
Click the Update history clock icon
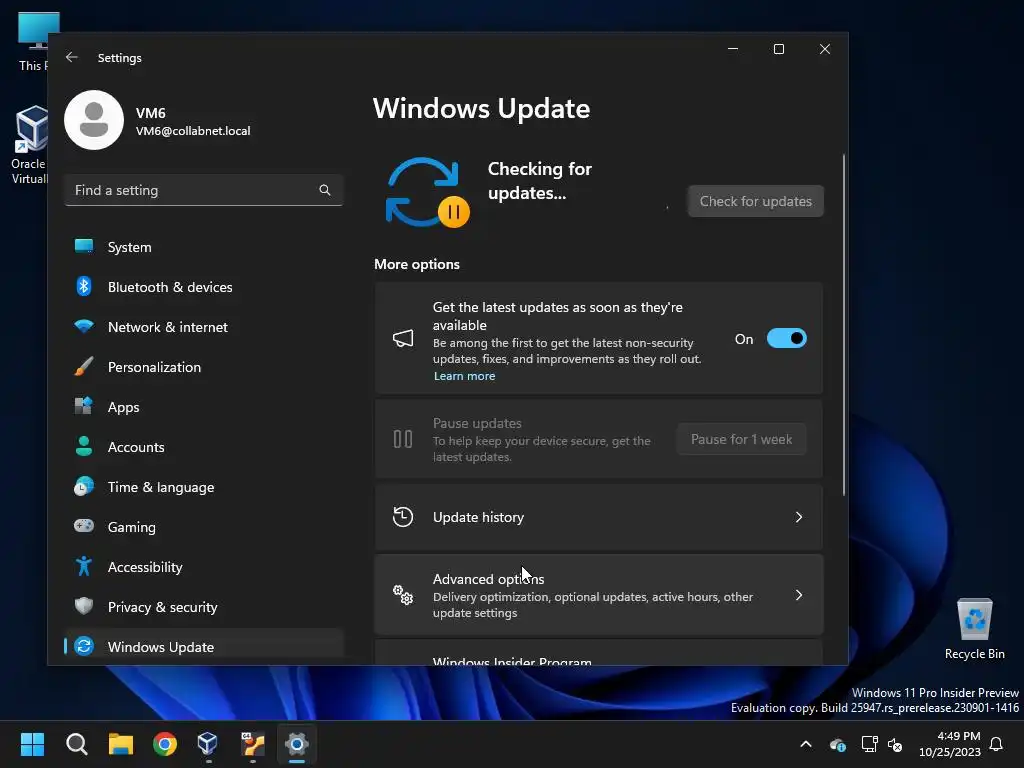[403, 517]
